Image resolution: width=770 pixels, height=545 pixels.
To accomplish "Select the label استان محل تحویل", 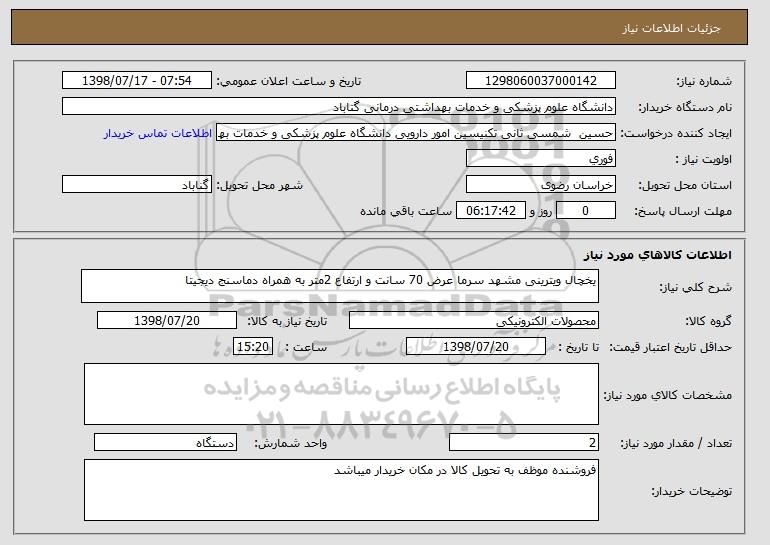I will click(685, 185).
